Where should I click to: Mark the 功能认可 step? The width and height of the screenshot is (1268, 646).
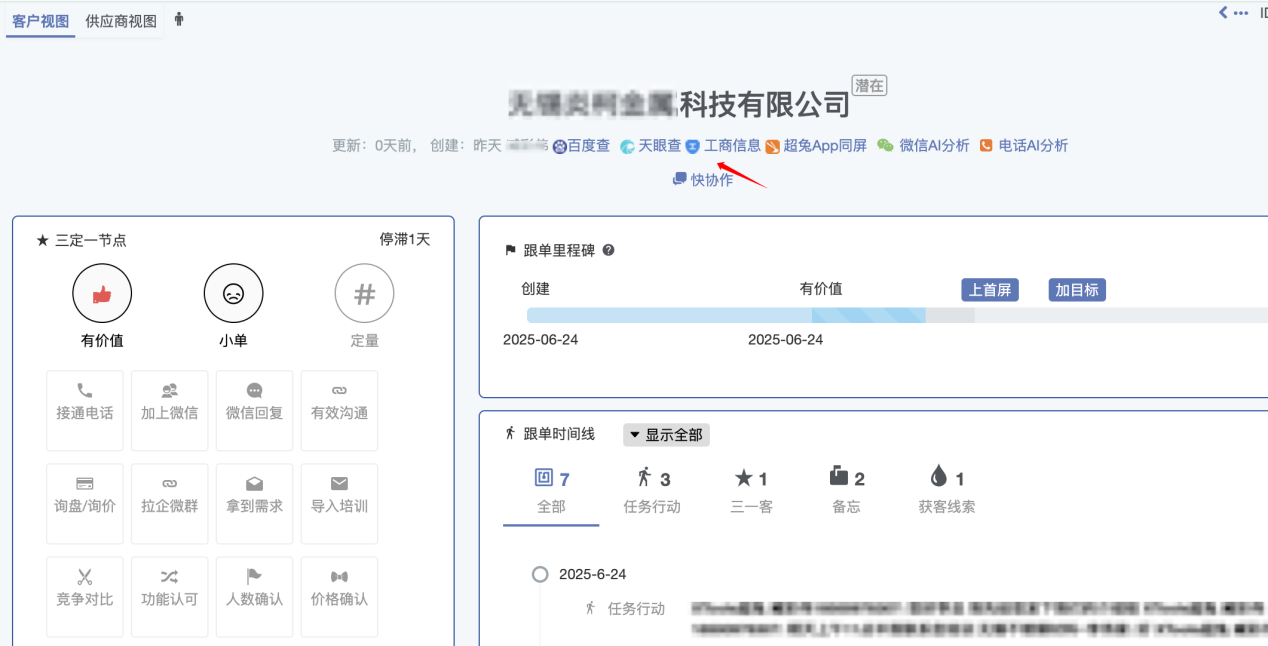pos(170,597)
